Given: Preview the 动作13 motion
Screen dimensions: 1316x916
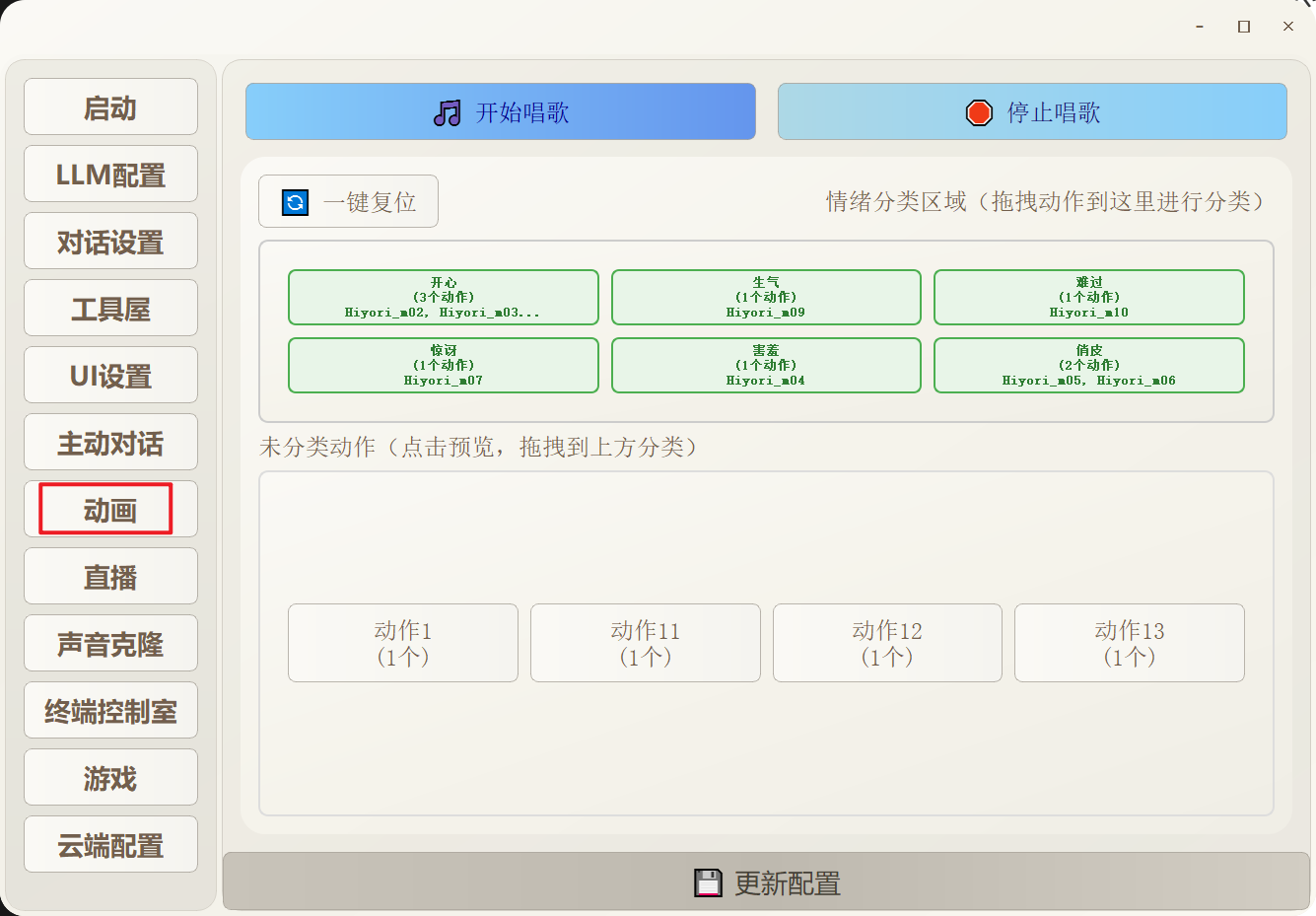Looking at the screenshot, I should tap(1129, 643).
